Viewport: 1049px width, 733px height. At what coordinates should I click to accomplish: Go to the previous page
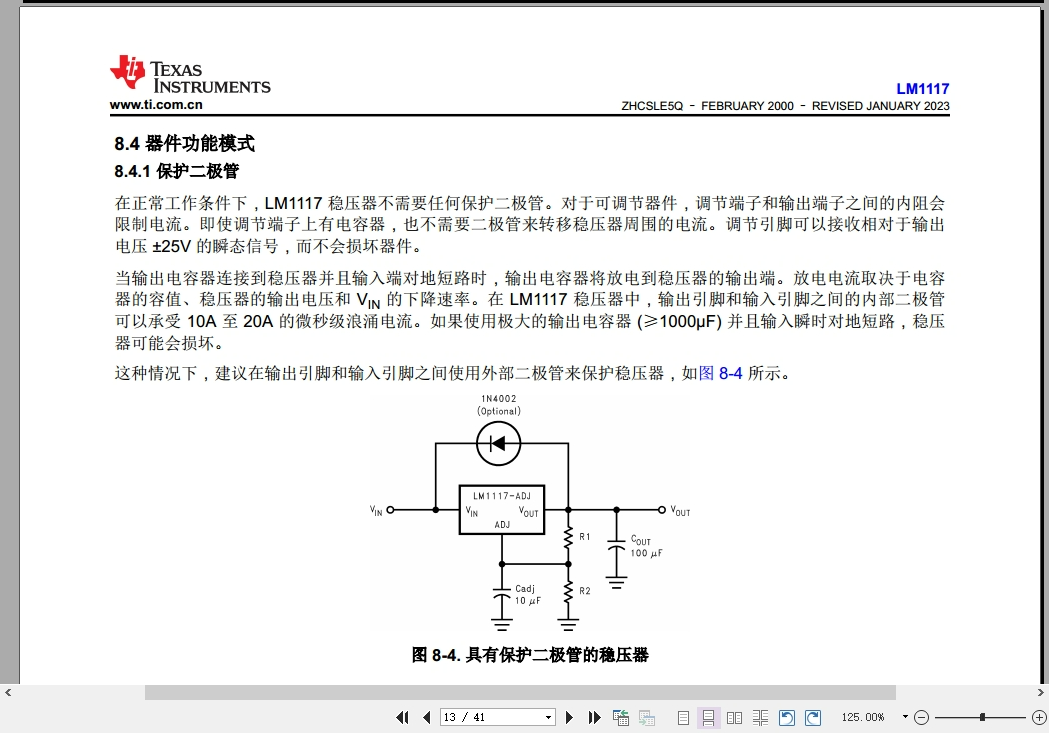pos(427,717)
